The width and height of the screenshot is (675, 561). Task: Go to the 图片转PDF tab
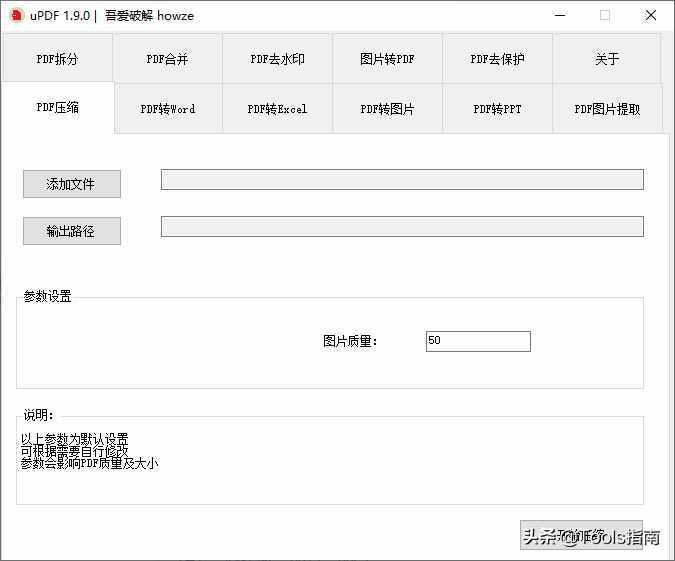click(x=387, y=59)
